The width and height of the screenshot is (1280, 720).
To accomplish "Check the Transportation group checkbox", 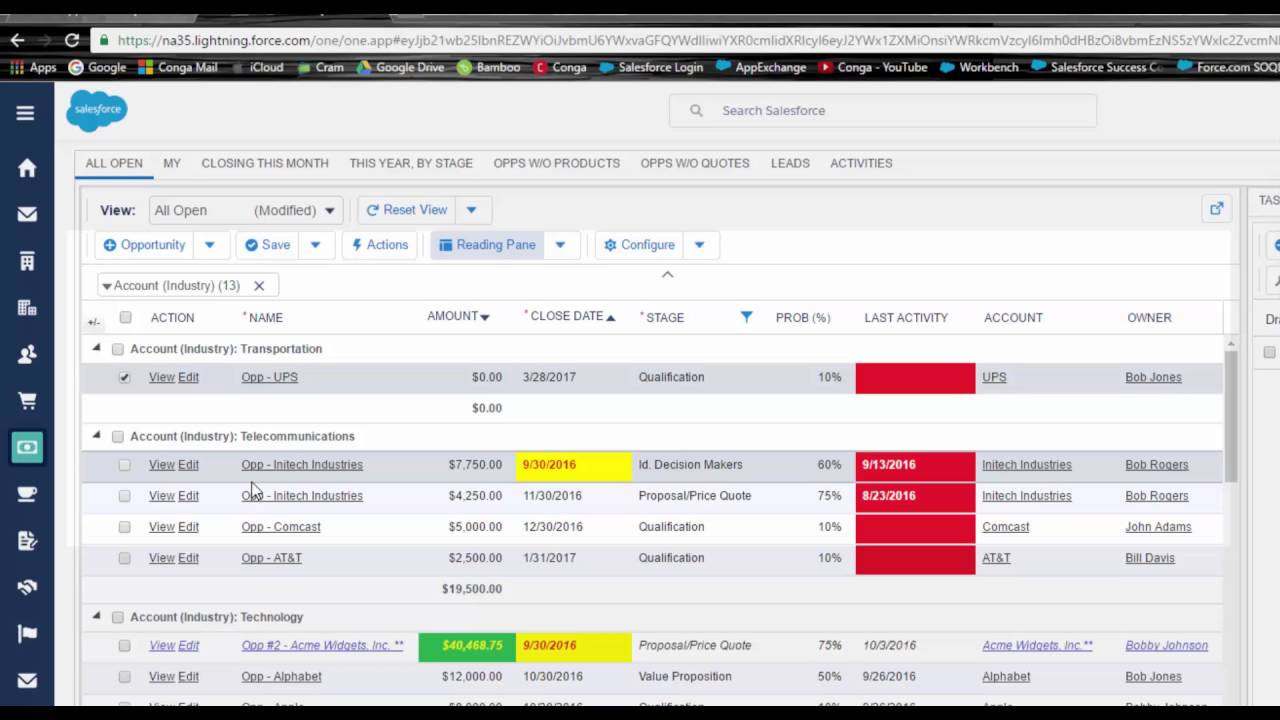I will click(x=117, y=349).
